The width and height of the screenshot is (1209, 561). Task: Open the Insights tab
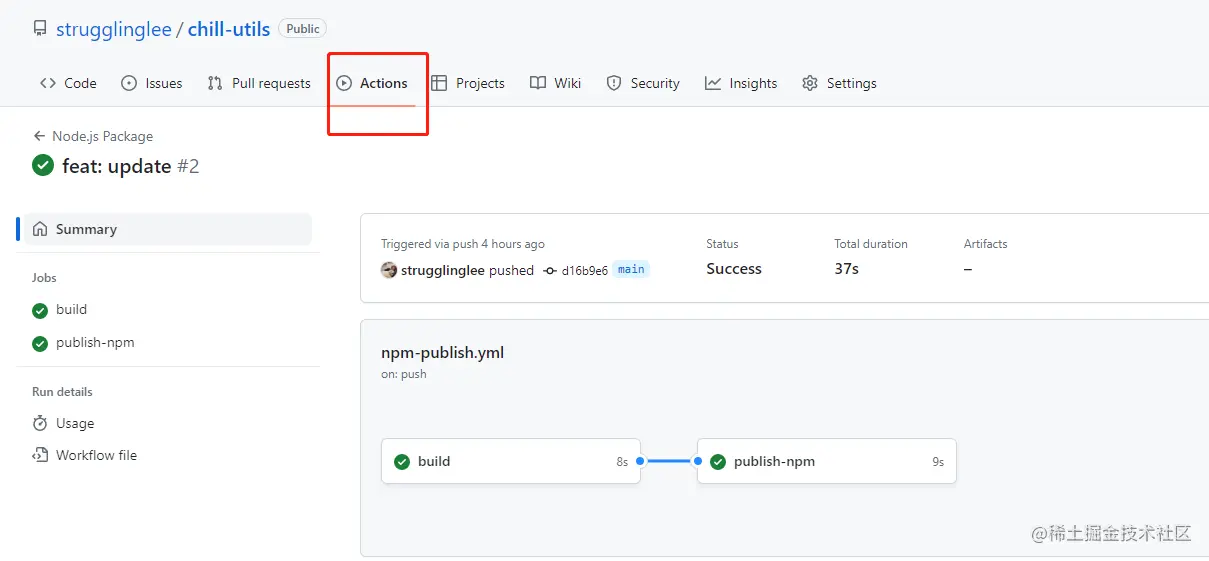tap(741, 83)
